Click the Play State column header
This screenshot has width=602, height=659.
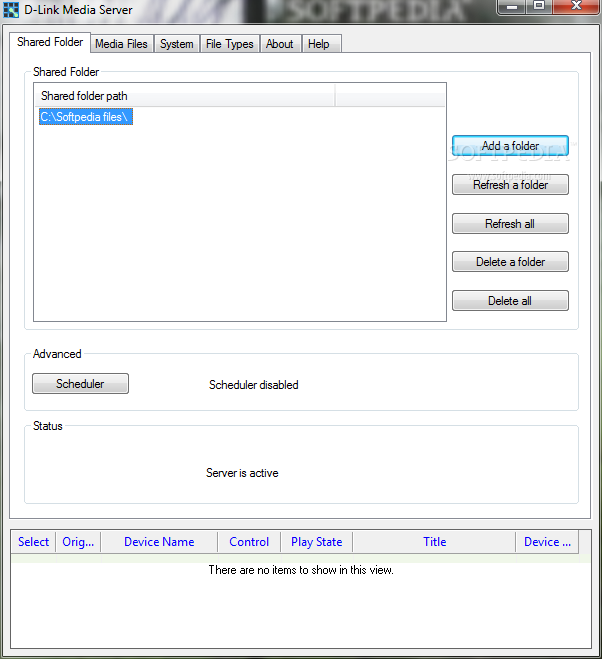coord(317,542)
